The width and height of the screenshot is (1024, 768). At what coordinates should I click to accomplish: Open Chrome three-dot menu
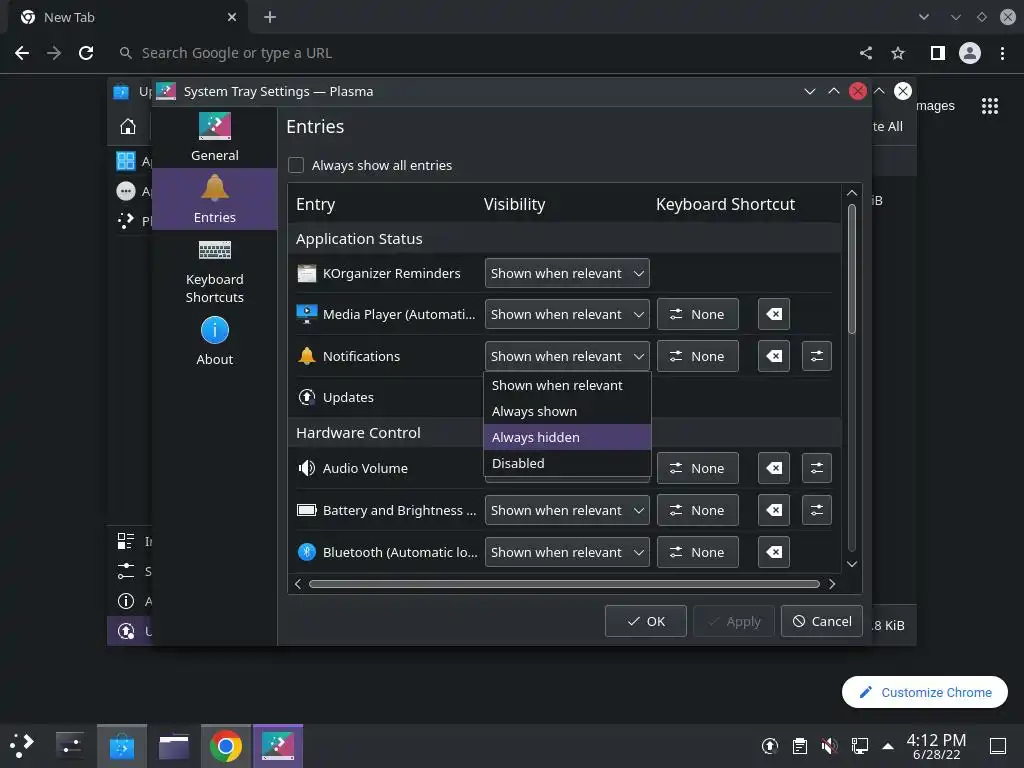coord(1002,53)
